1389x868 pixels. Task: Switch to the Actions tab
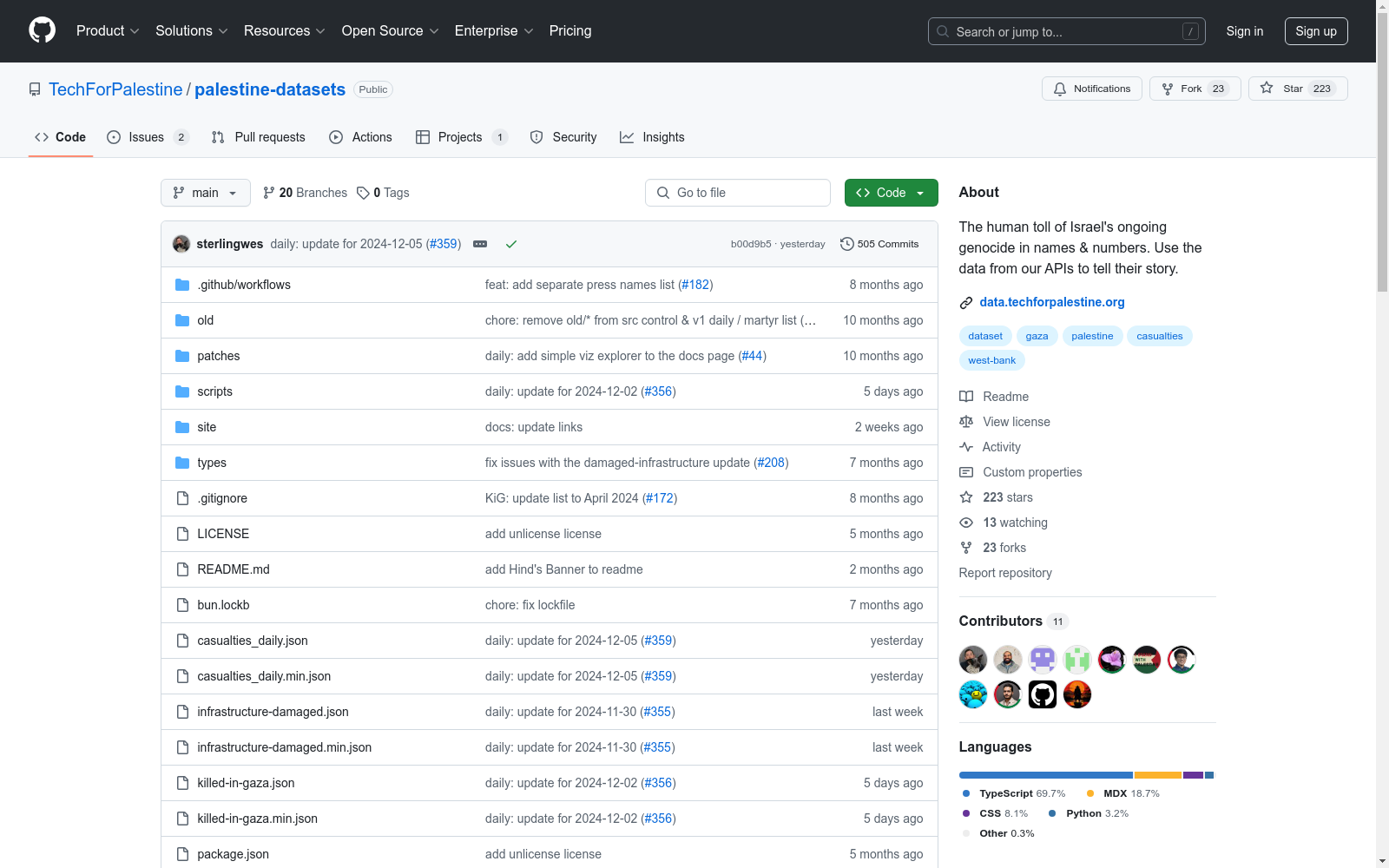(360, 137)
